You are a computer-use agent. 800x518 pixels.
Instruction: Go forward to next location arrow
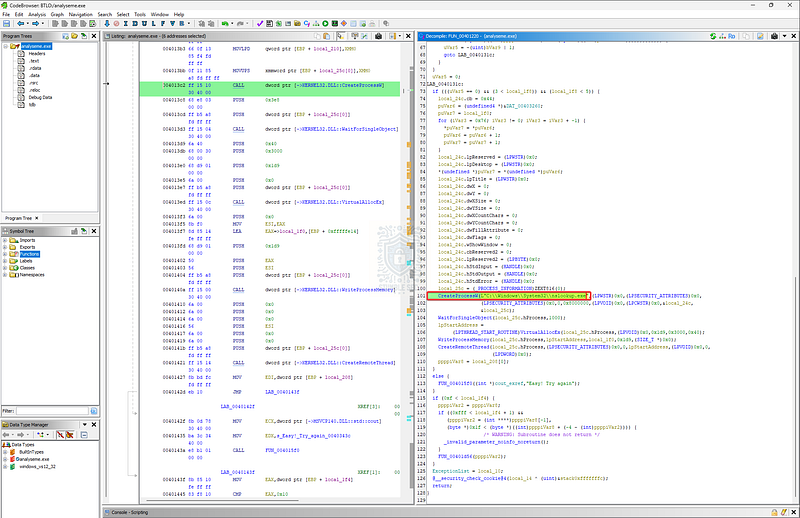coord(35,23)
